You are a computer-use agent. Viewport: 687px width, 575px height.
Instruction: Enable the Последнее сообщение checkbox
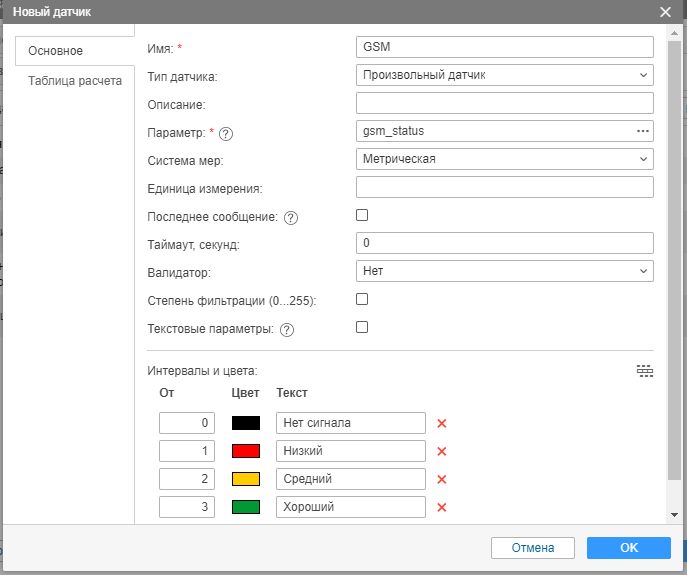coord(362,215)
